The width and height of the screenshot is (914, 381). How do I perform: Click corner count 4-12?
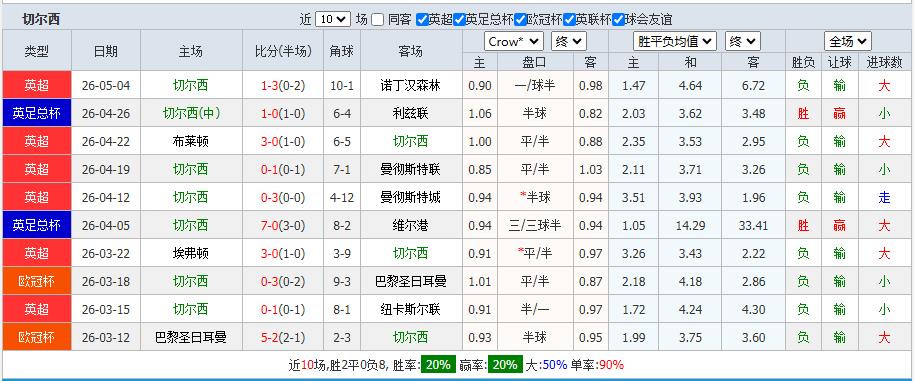342,197
